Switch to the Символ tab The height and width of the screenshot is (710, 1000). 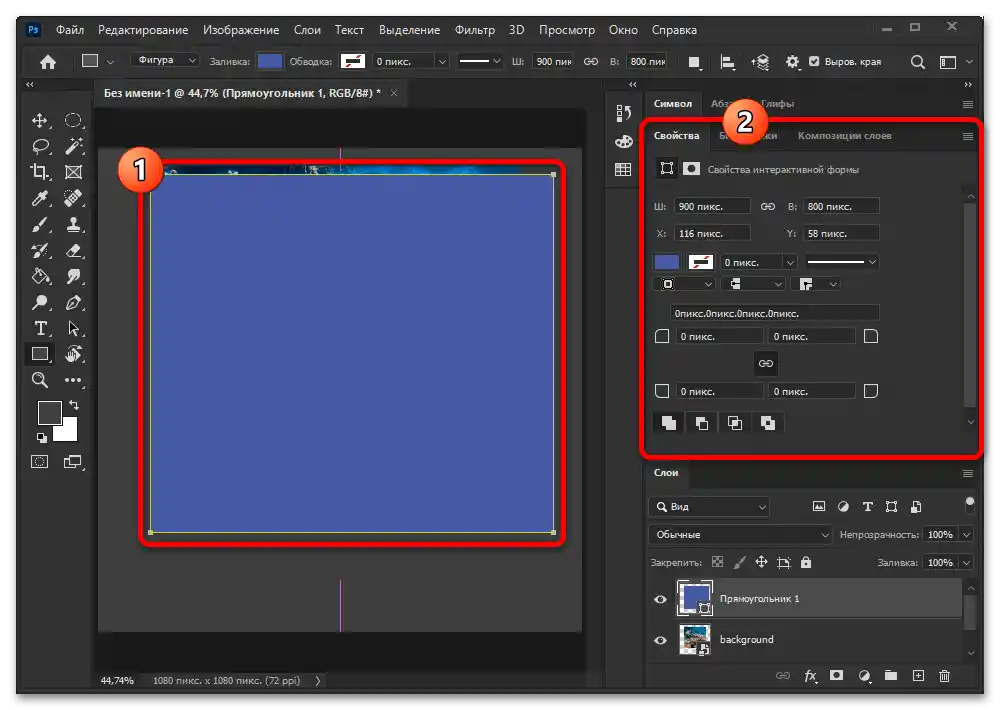click(673, 103)
